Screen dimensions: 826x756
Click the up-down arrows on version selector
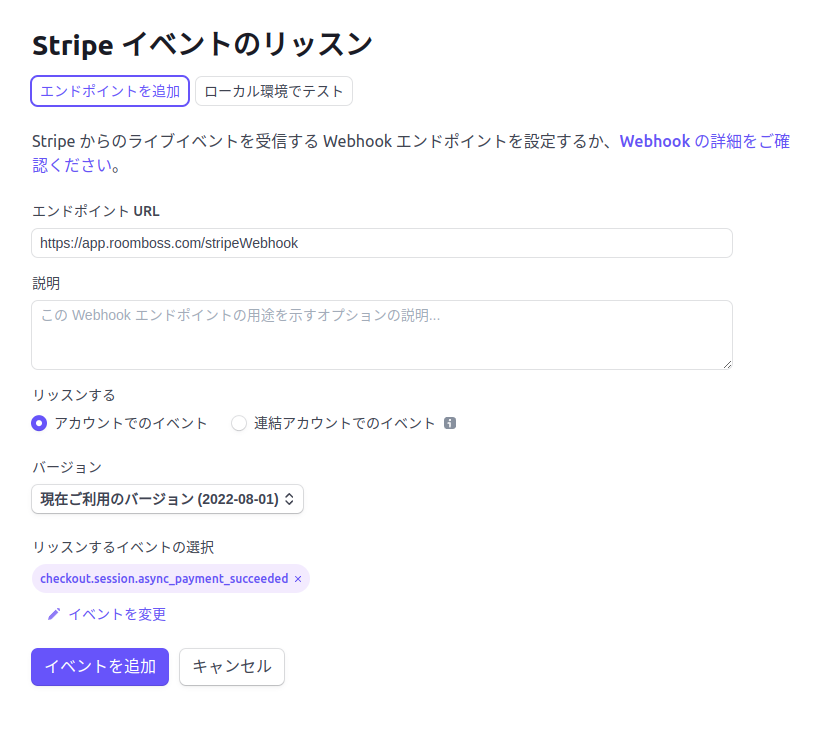pyautogui.click(x=289, y=499)
